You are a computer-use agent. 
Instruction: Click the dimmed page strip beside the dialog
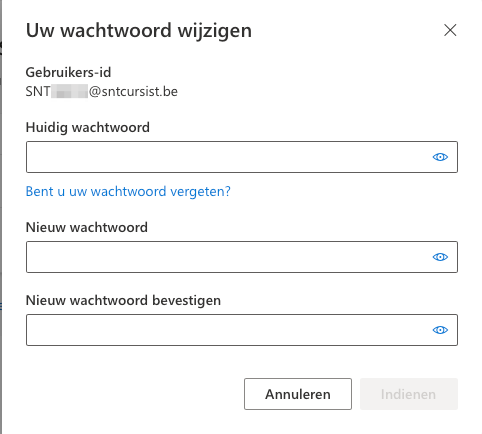pyautogui.click(x=1, y=217)
